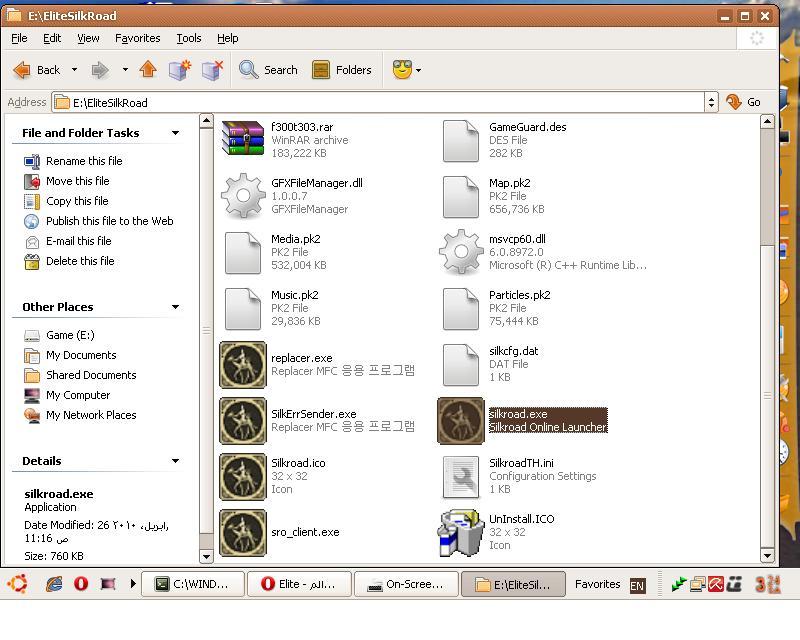The image size is (800, 640).
Task: Open the Ubuntu-style start button on taskbar
Action: 17,584
